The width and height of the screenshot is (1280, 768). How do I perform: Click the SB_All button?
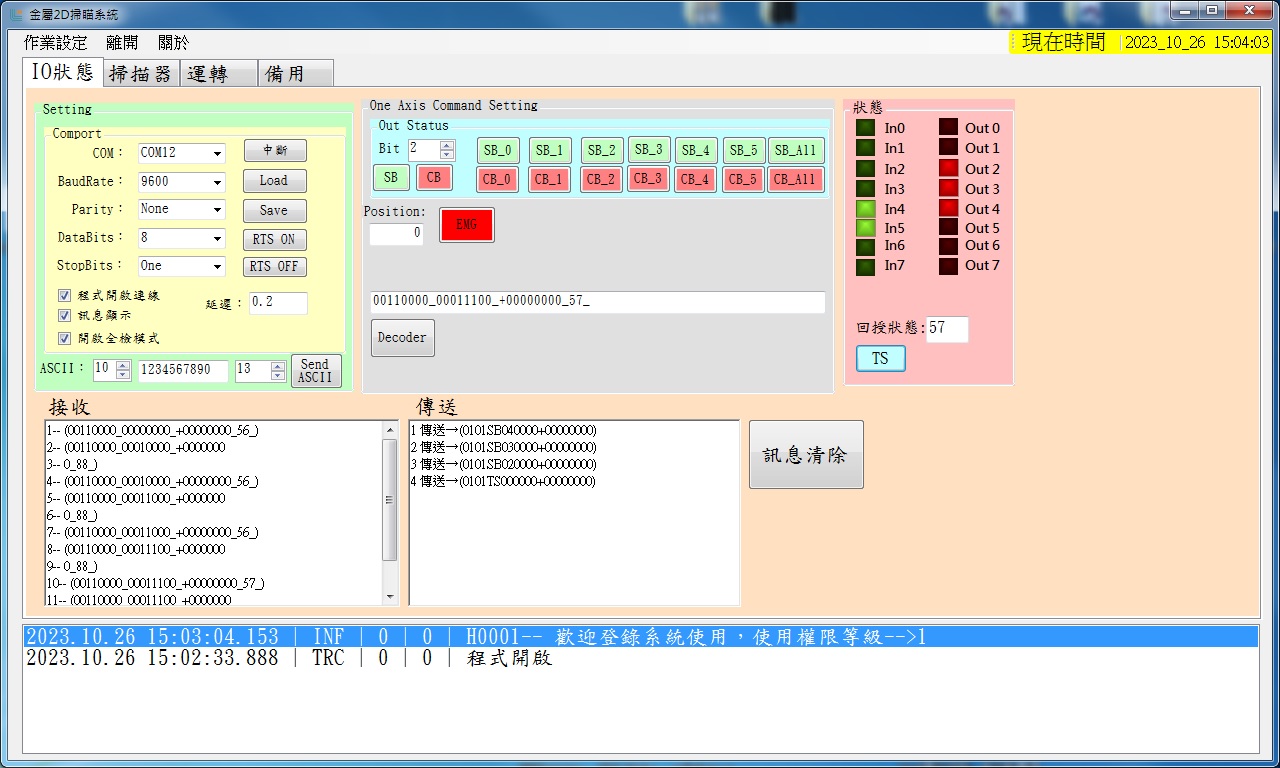[796, 151]
